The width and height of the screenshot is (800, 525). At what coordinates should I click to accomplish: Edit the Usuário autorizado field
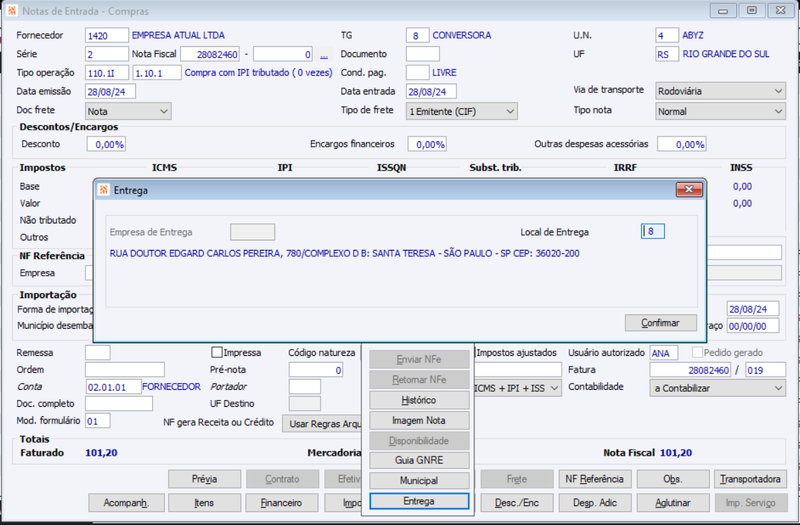pyautogui.click(x=664, y=353)
